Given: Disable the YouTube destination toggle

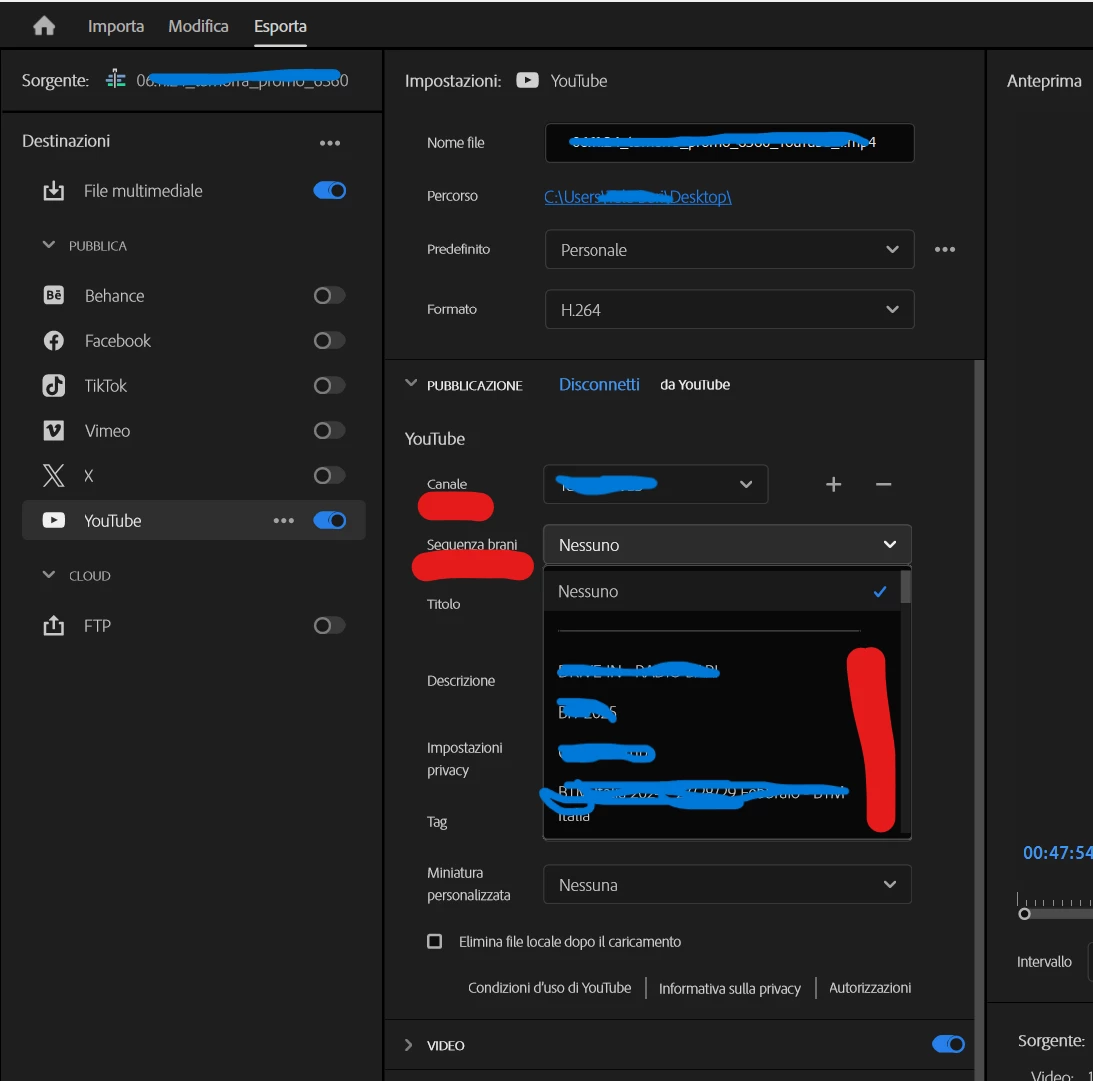Looking at the screenshot, I should pyautogui.click(x=330, y=521).
